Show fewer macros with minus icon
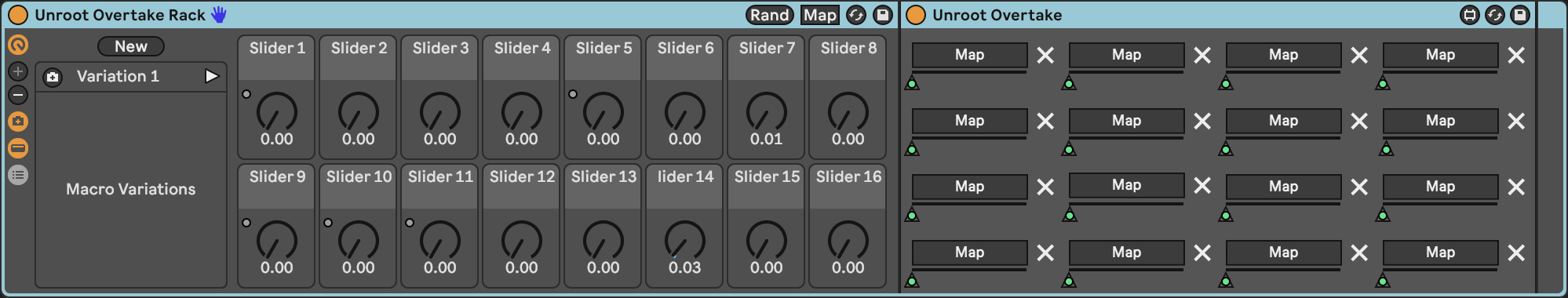1568x298 pixels. [x=18, y=95]
